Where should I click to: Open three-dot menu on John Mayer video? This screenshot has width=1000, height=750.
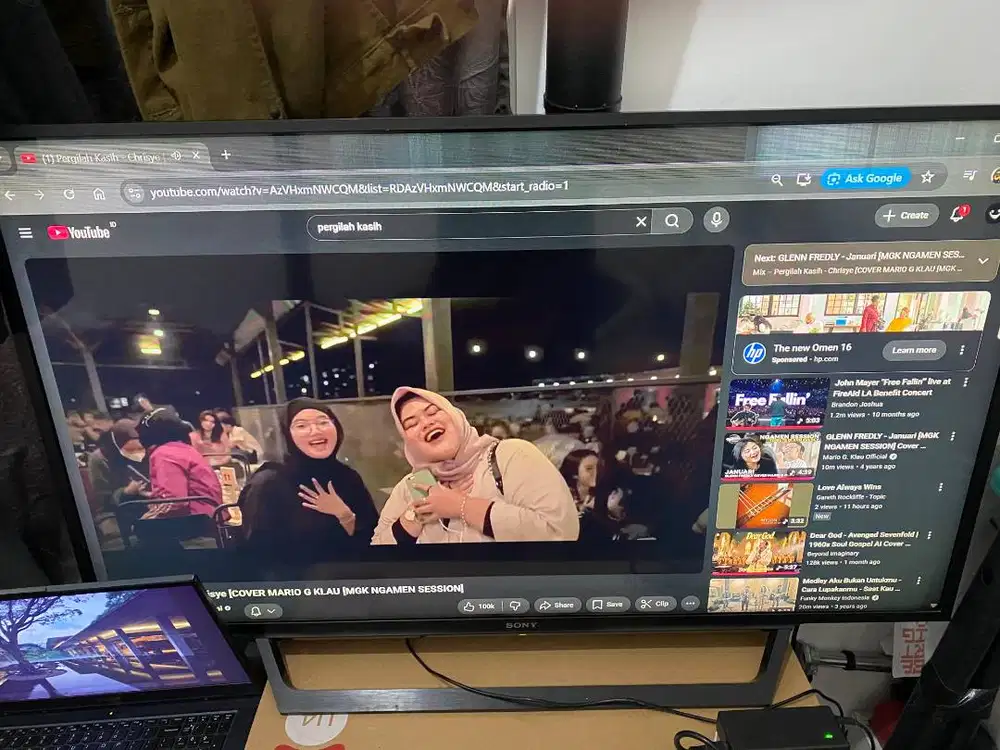click(966, 383)
